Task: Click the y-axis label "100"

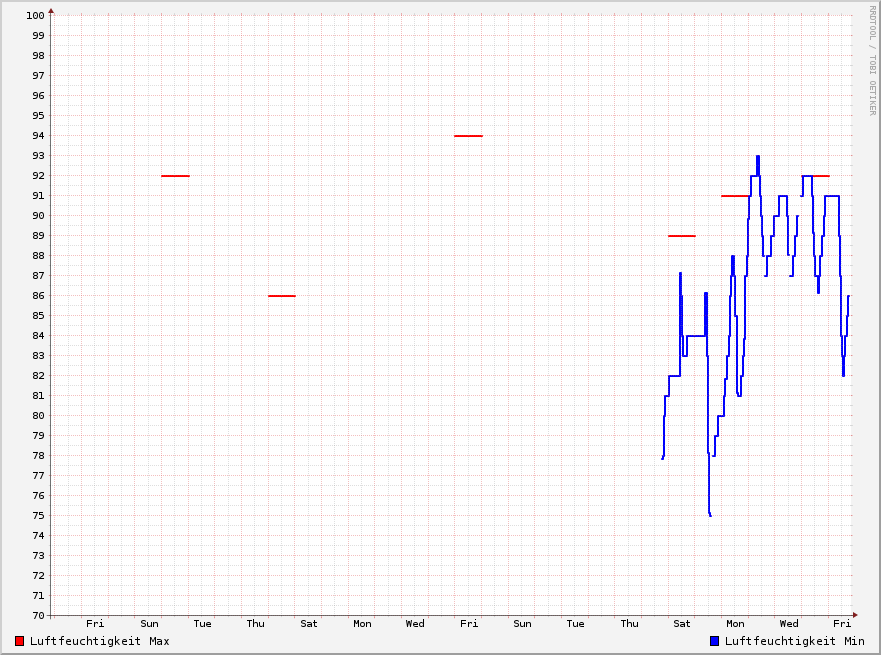Action: click(35, 16)
